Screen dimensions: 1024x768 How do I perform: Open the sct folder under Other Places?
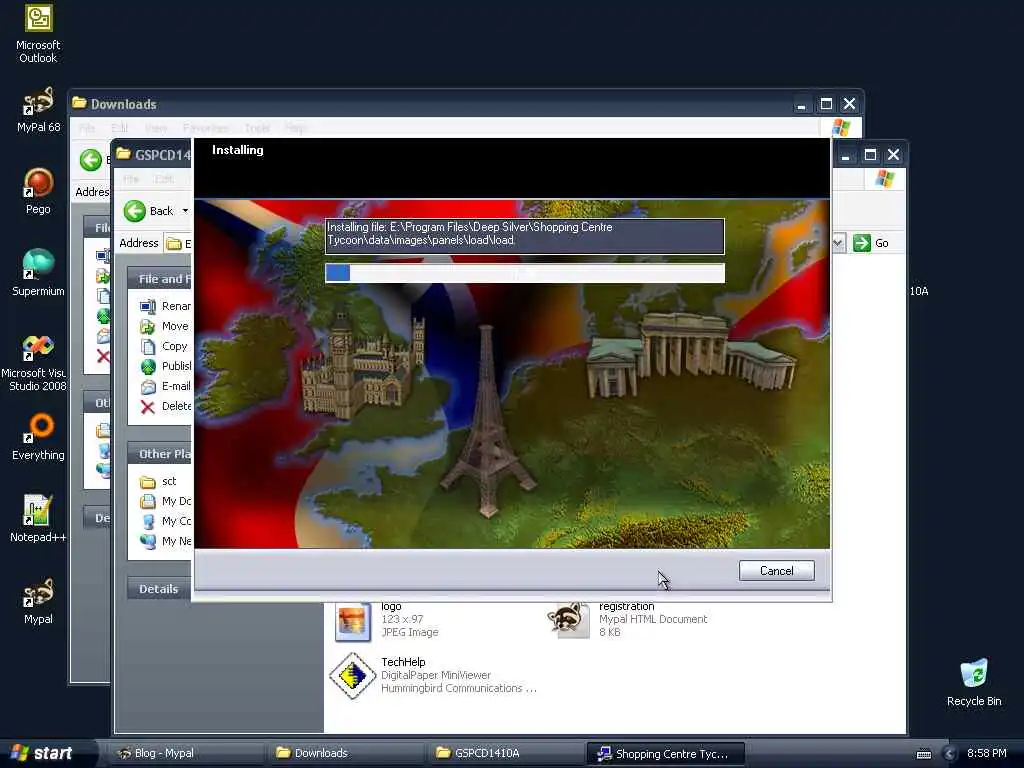(159, 481)
